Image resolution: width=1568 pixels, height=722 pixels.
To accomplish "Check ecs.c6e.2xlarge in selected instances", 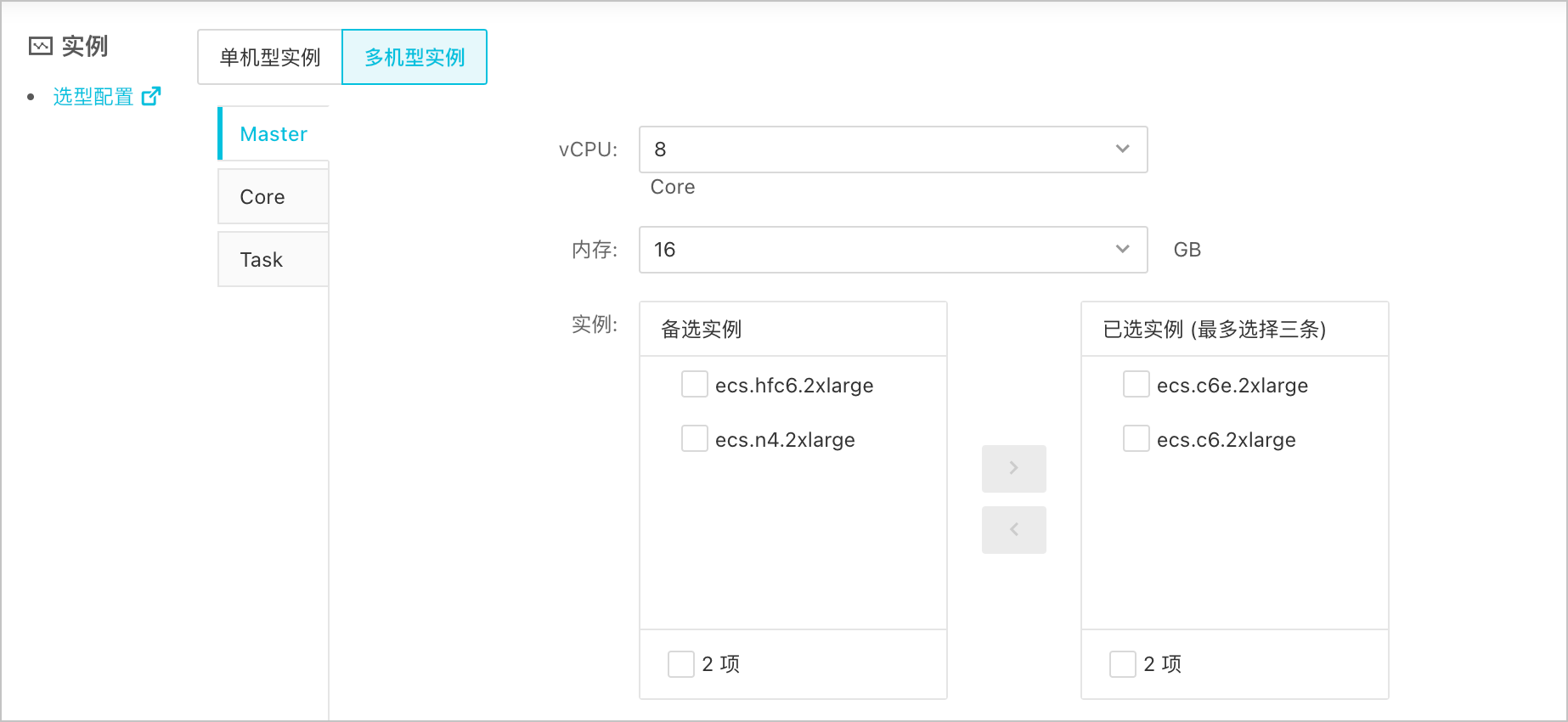I will click(x=1137, y=384).
